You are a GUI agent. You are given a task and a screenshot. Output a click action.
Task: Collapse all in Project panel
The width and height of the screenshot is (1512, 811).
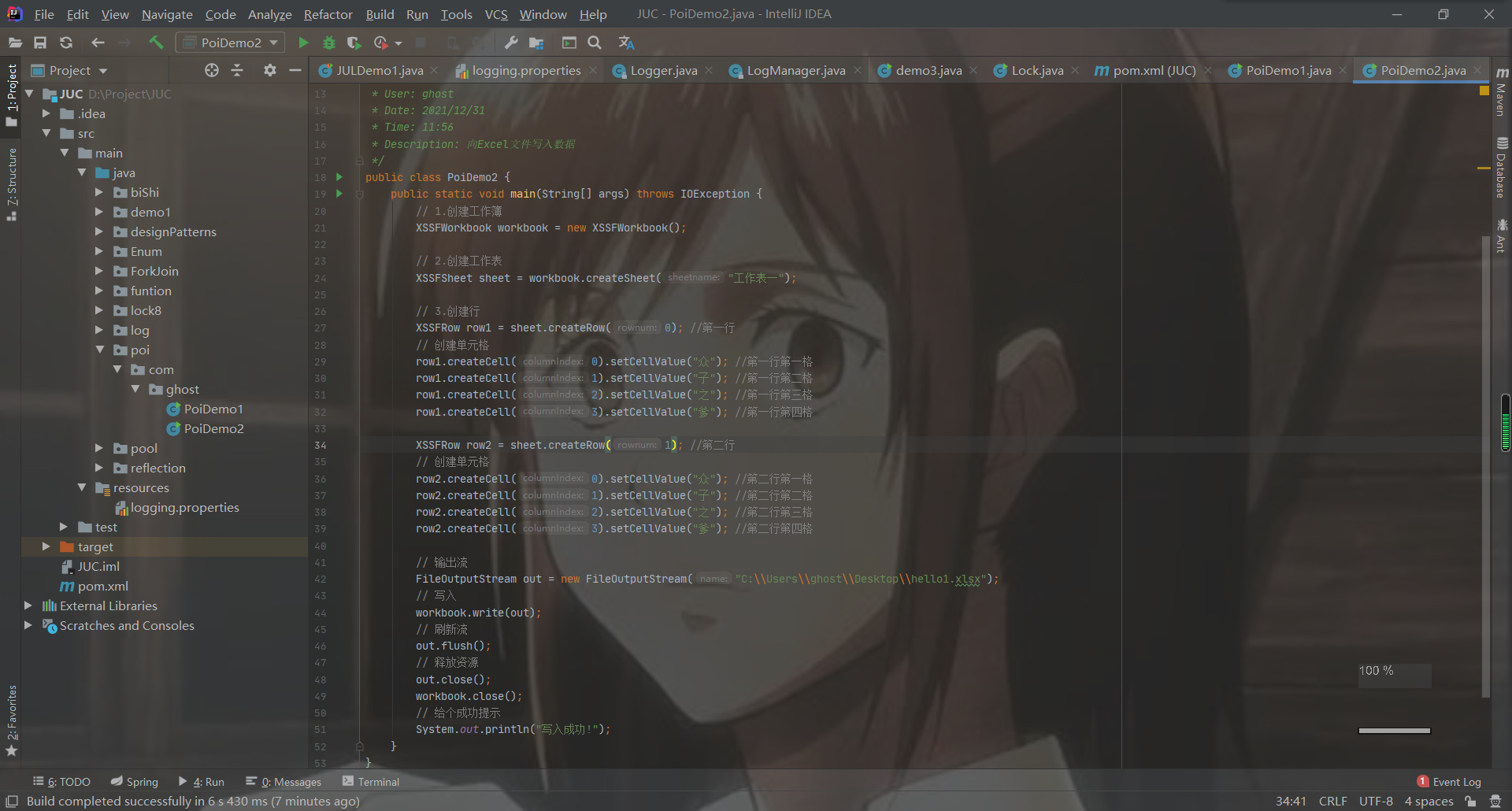(237, 70)
